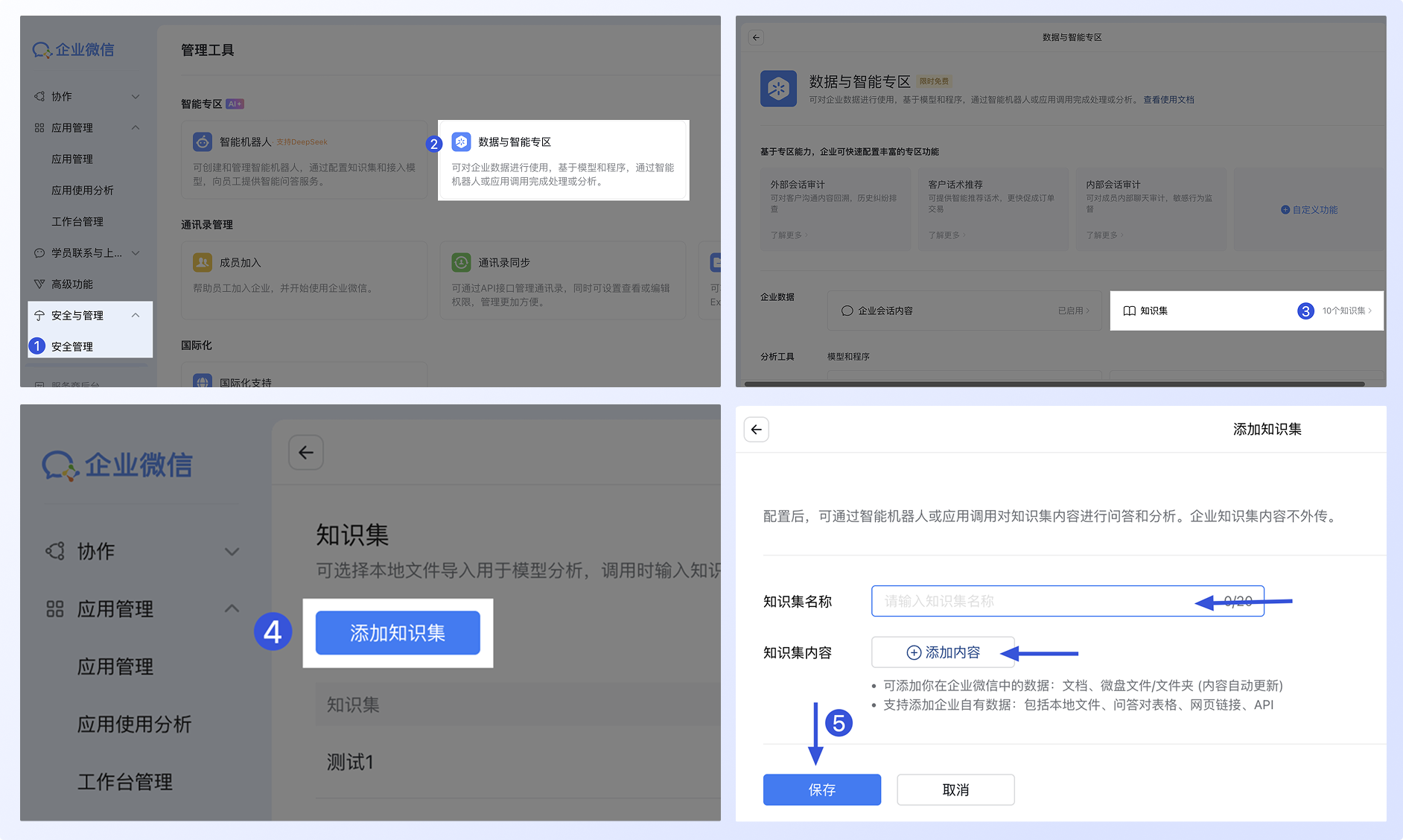Image resolution: width=1403 pixels, height=840 pixels.
Task: Click the 国际化支持 globe icon
Action: pyautogui.click(x=203, y=381)
